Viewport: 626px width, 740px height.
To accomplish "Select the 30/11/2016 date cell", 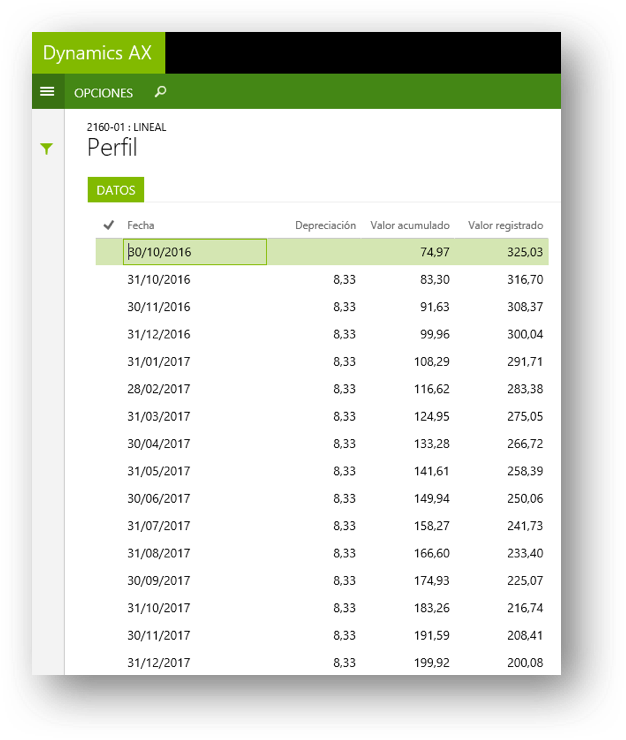I will pos(159,307).
